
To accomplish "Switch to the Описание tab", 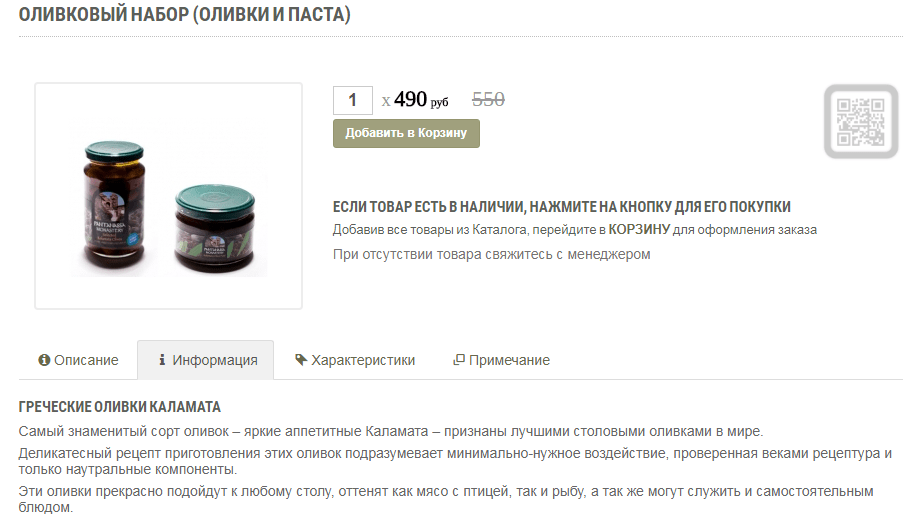I will tap(78, 360).
